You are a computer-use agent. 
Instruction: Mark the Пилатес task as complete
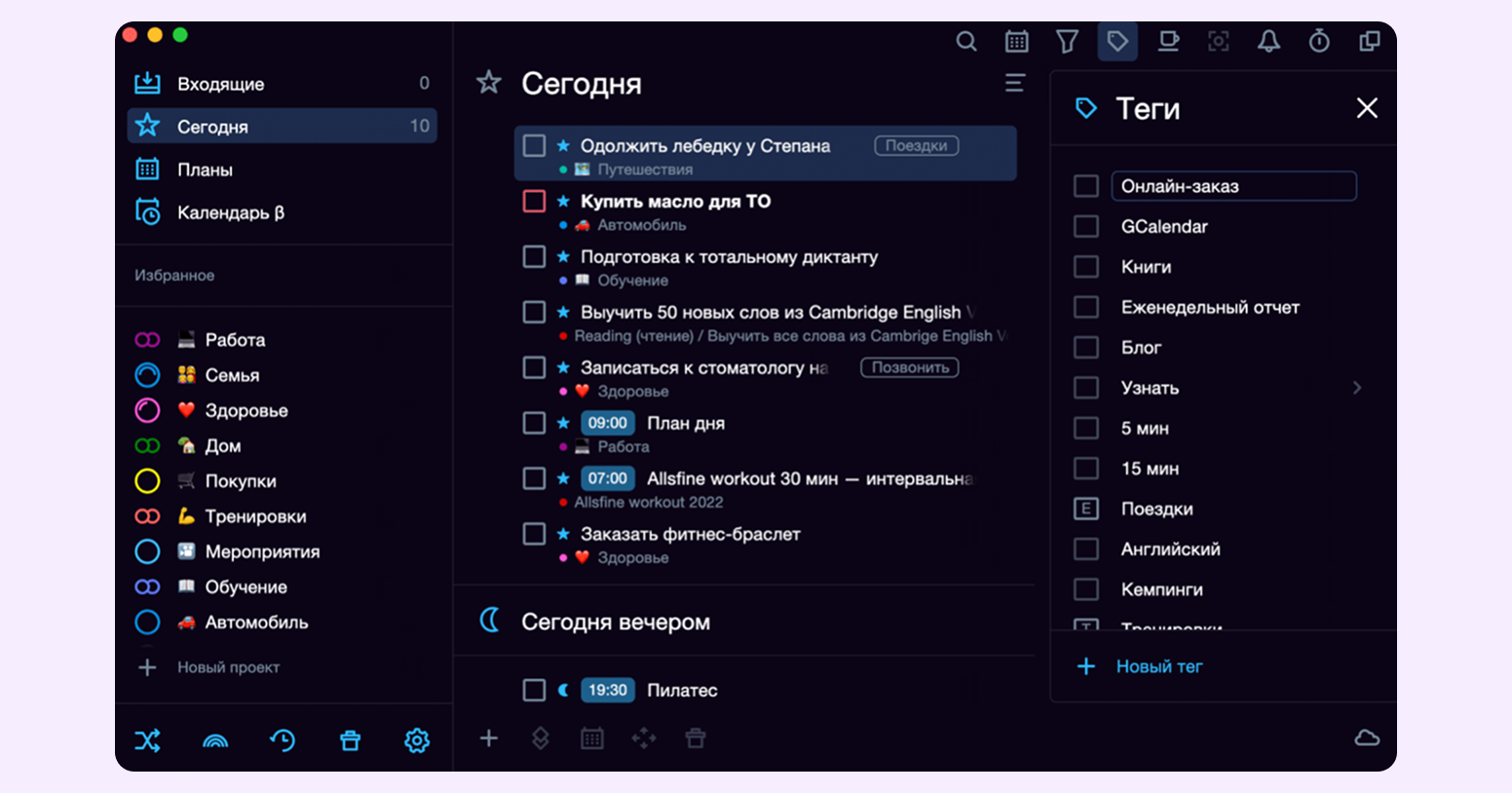(534, 690)
